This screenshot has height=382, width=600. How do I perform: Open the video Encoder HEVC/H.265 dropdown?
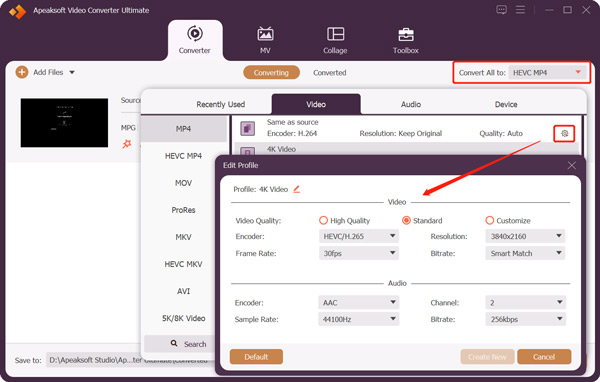click(x=359, y=236)
